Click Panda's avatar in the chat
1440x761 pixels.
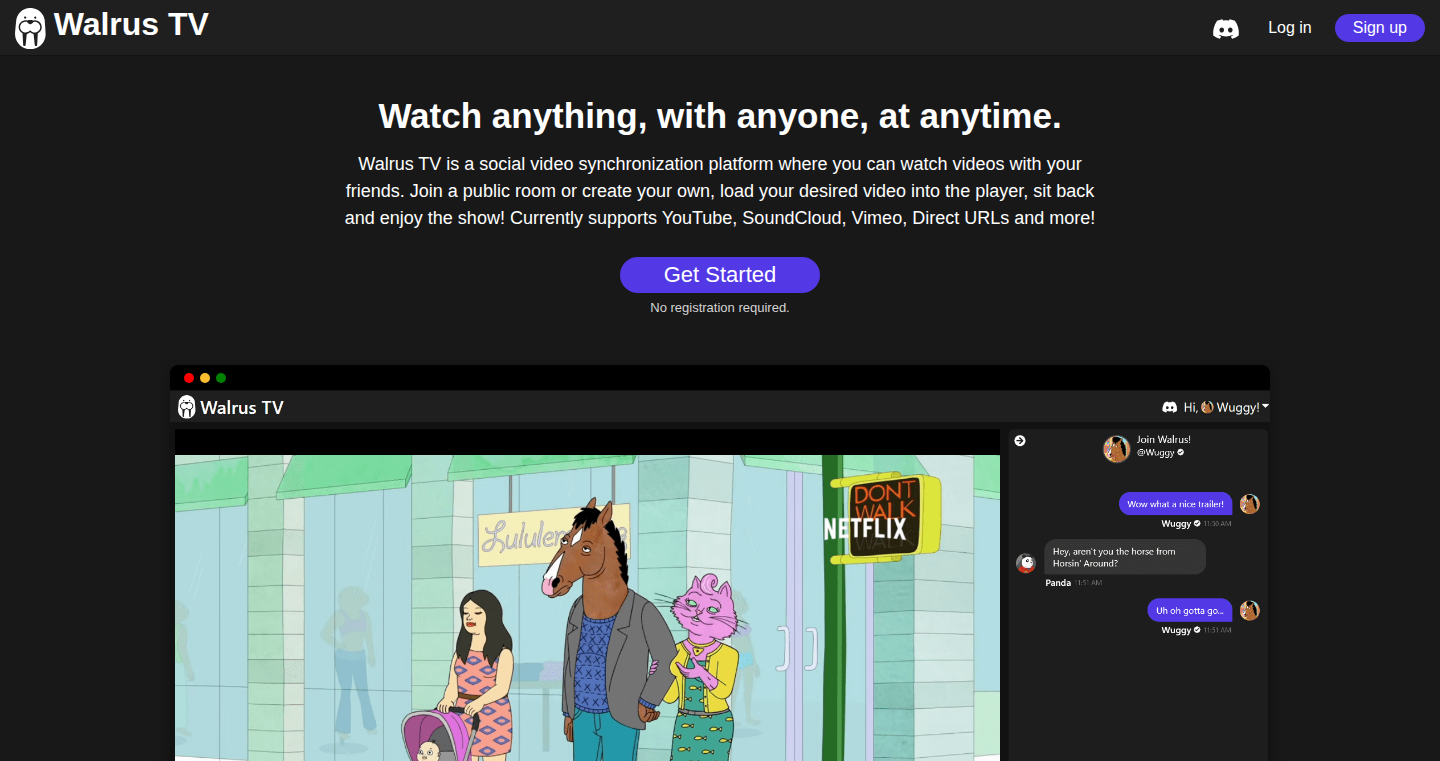[x=1026, y=564]
